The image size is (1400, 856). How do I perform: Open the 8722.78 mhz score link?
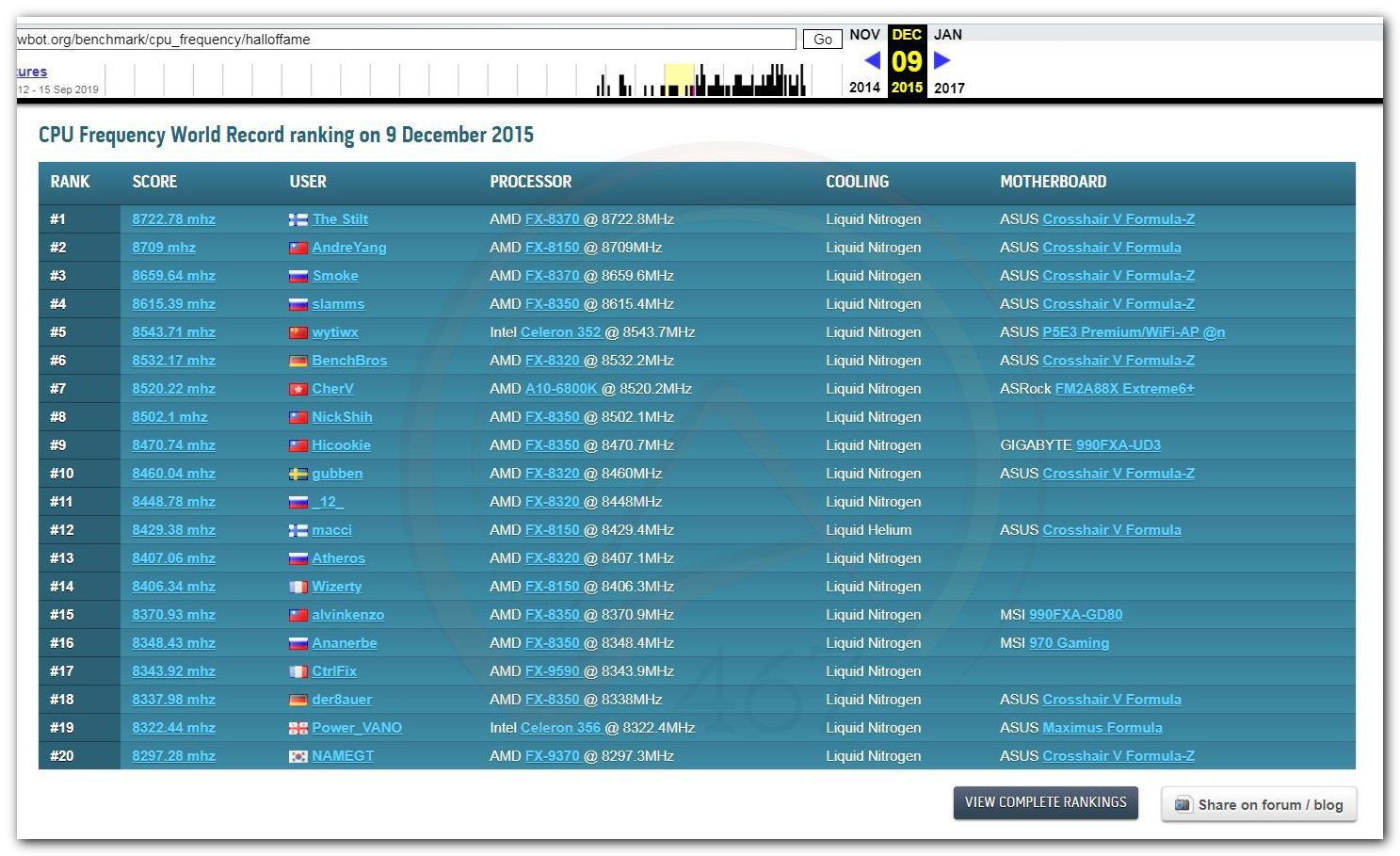(173, 219)
